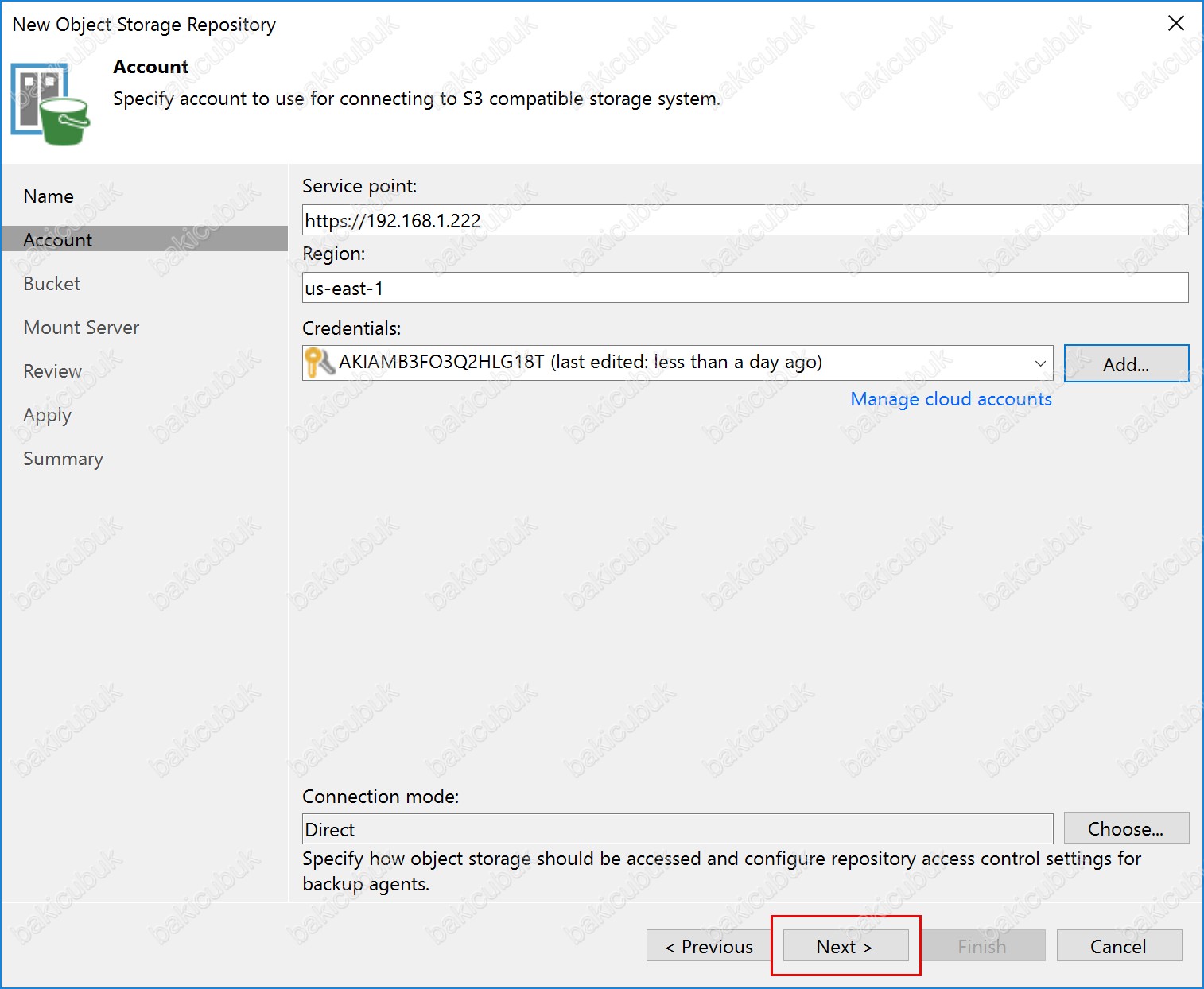Viewport: 1204px width, 989px height.
Task: Go to the Name wizard step
Action: (x=49, y=196)
